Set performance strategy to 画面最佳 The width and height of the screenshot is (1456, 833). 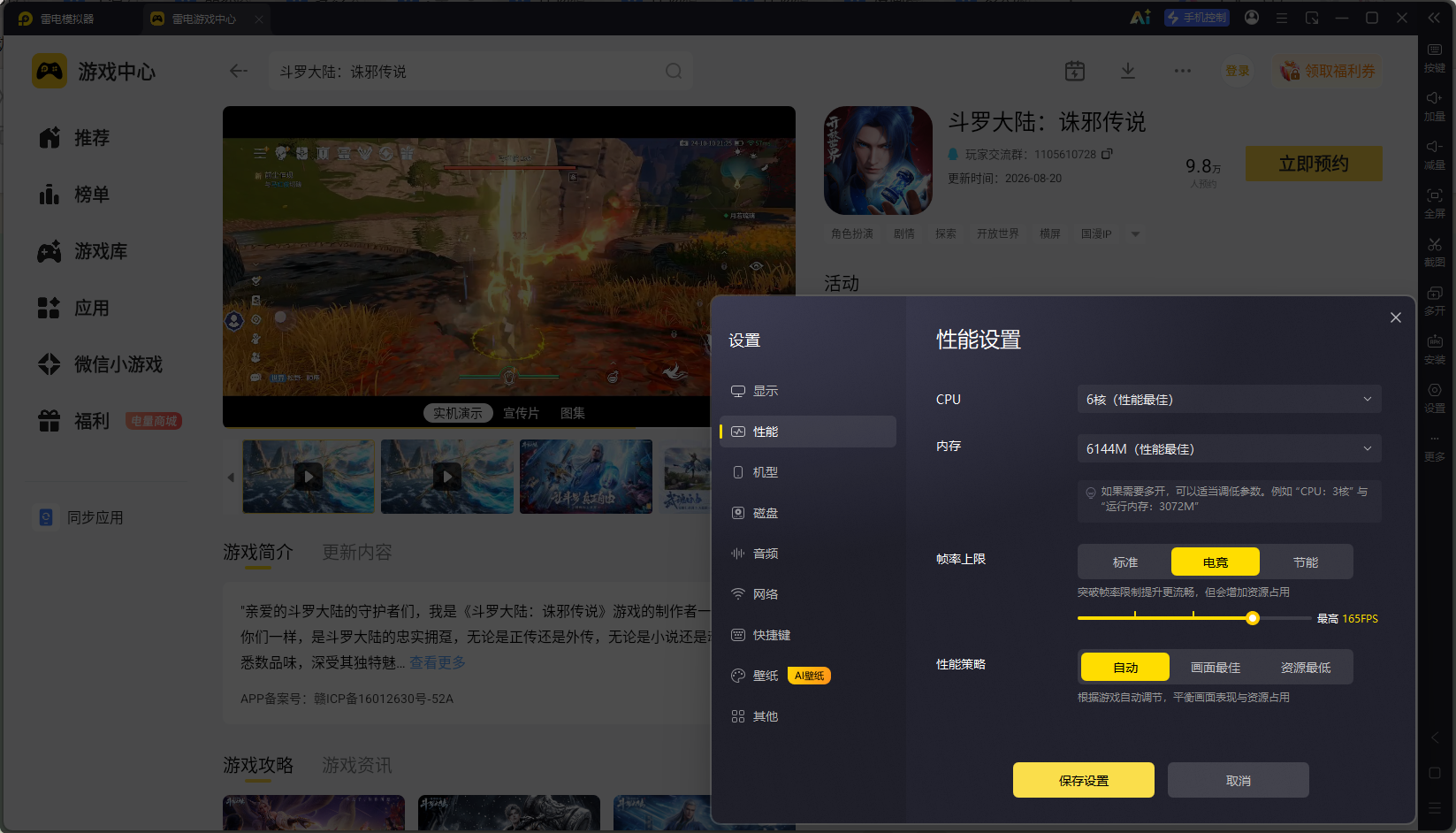click(1216, 668)
